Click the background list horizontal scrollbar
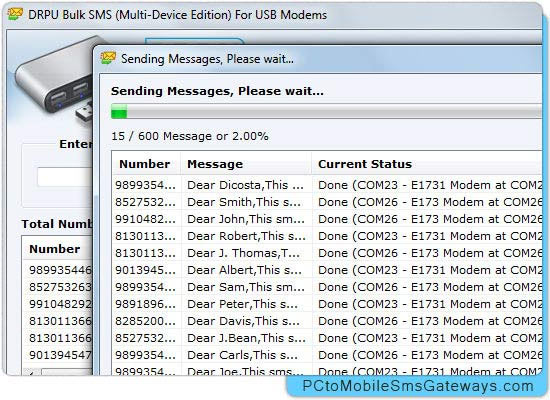Viewport: 550px width, 400px height. tap(58, 372)
